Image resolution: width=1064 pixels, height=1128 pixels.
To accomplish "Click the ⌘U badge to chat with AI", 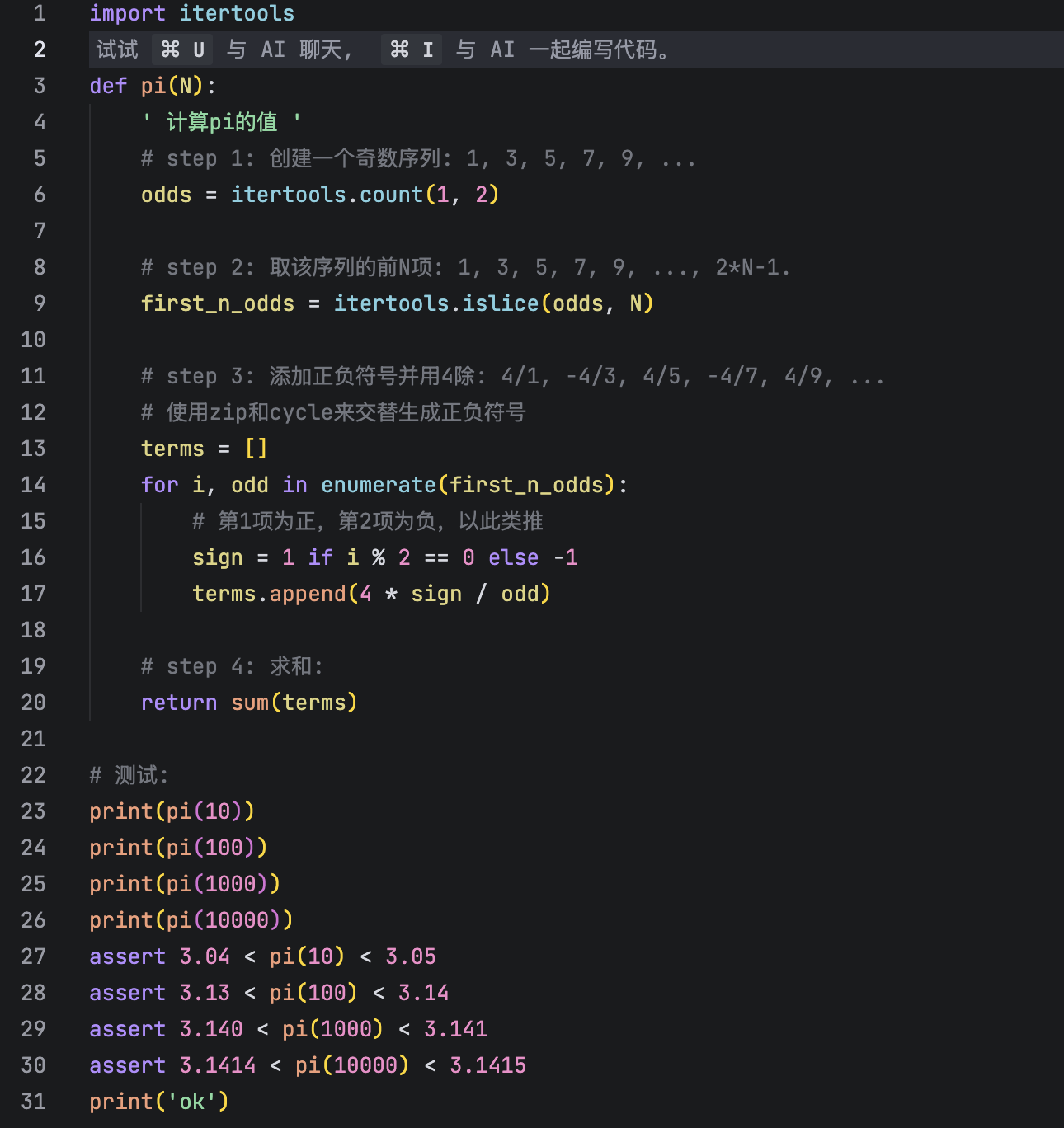I will pos(181,49).
